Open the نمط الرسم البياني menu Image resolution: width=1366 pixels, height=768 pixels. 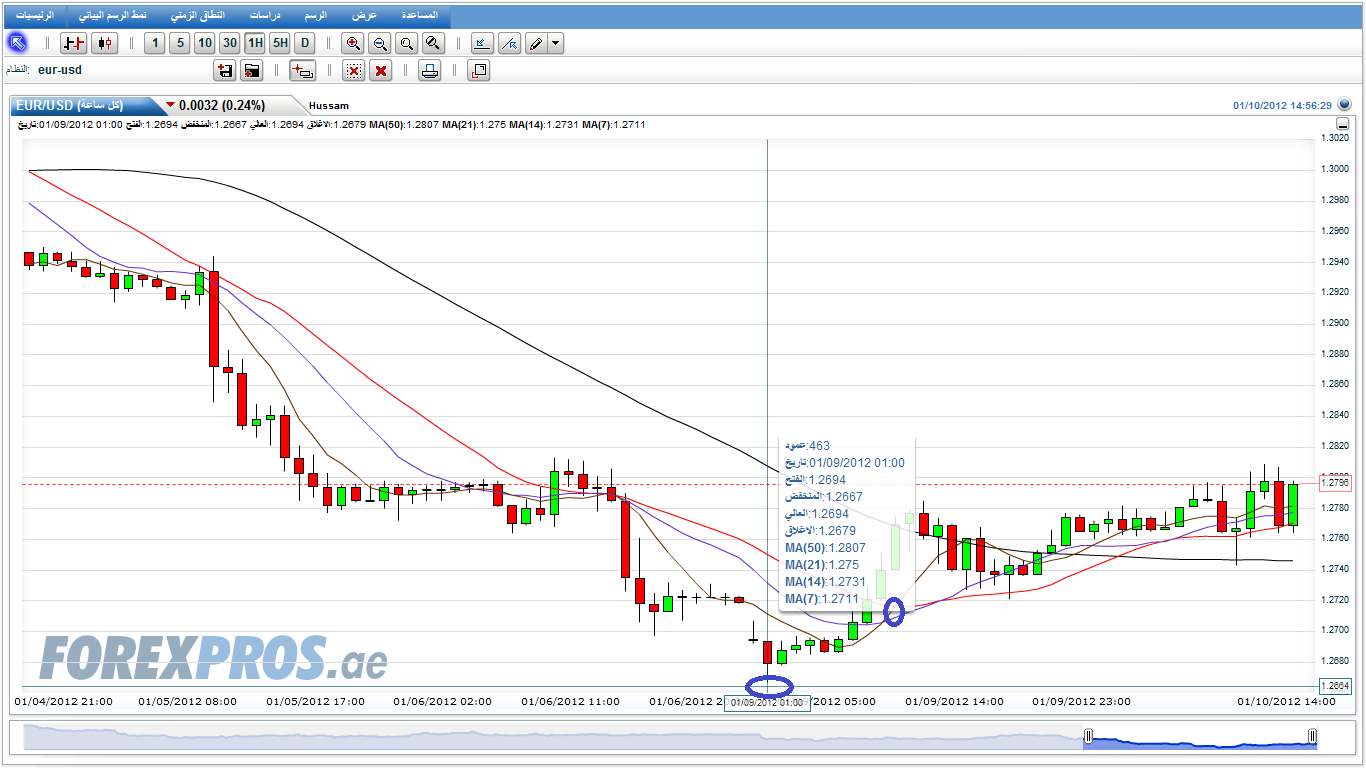pos(112,17)
